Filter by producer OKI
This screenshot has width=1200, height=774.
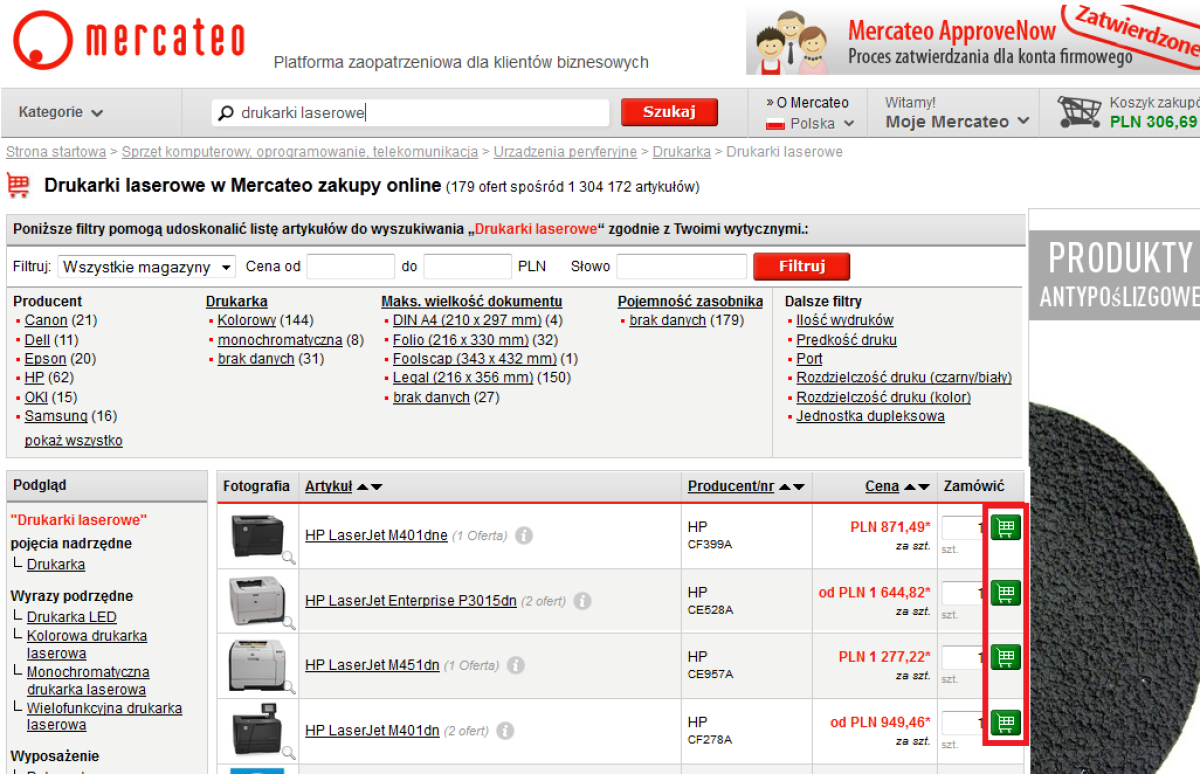(x=36, y=397)
